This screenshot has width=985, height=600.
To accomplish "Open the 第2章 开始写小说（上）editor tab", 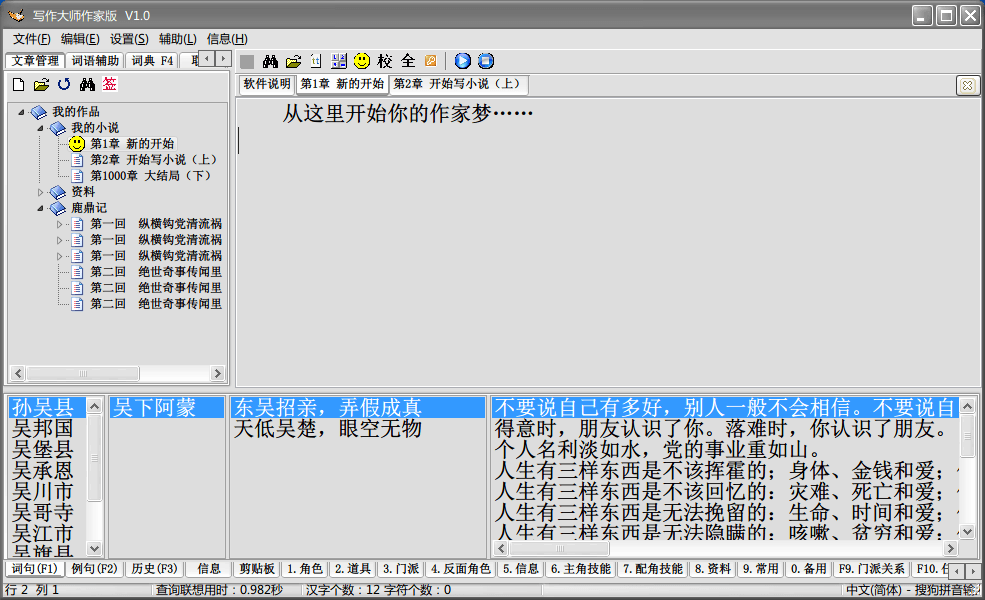I will (x=457, y=84).
